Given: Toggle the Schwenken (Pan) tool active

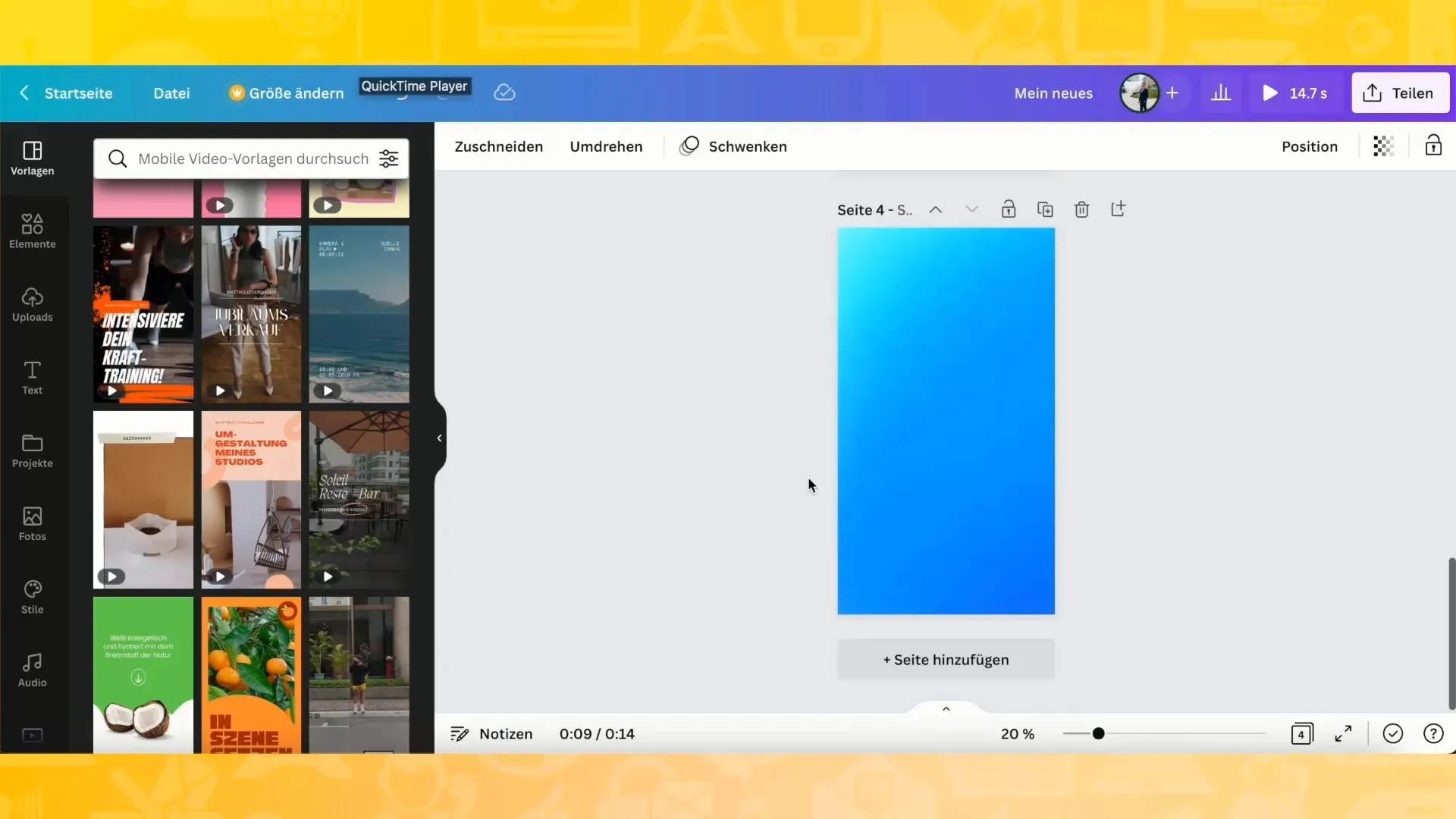Looking at the screenshot, I should point(733,146).
